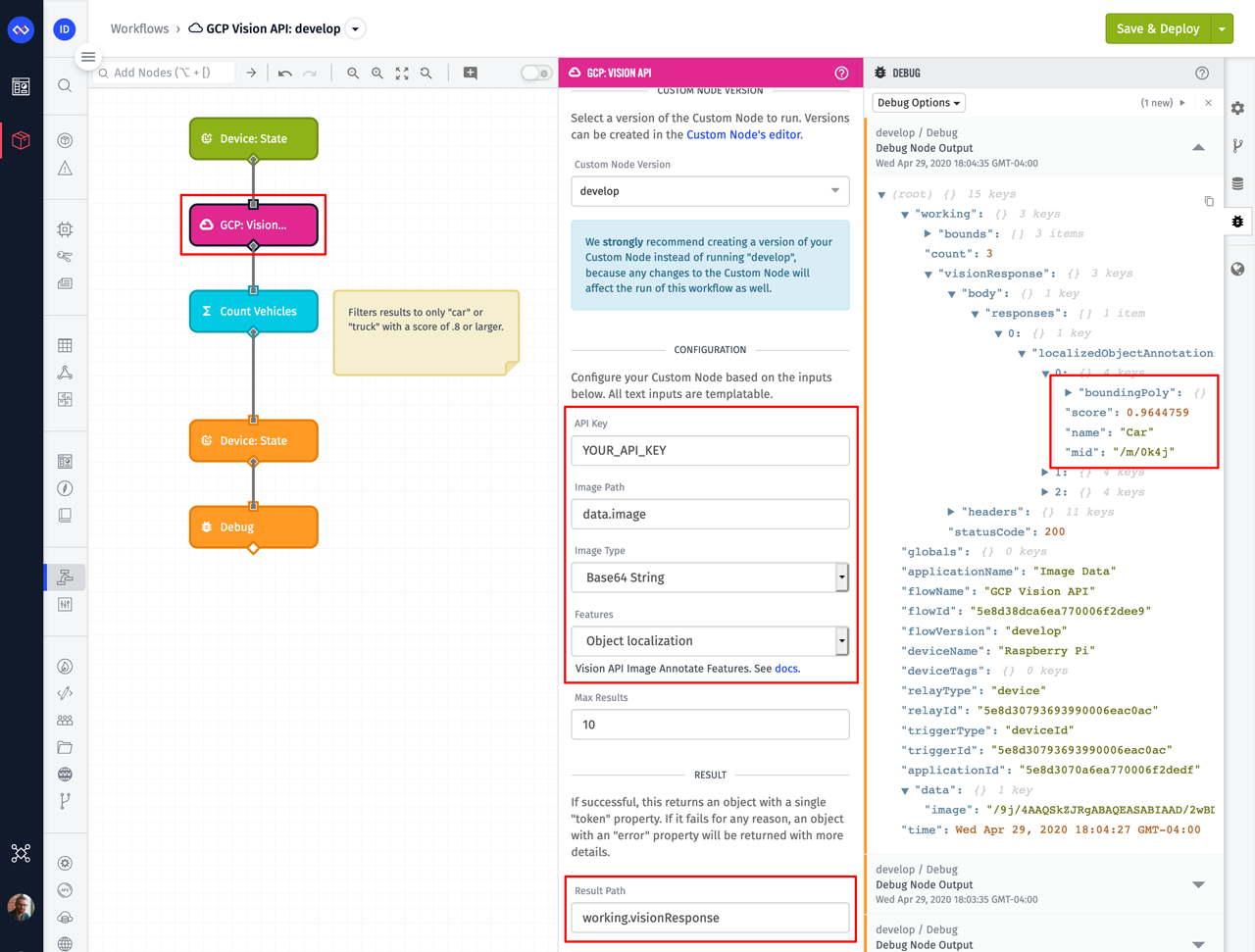Open the globals globe icon in right sidebar

click(1237, 270)
